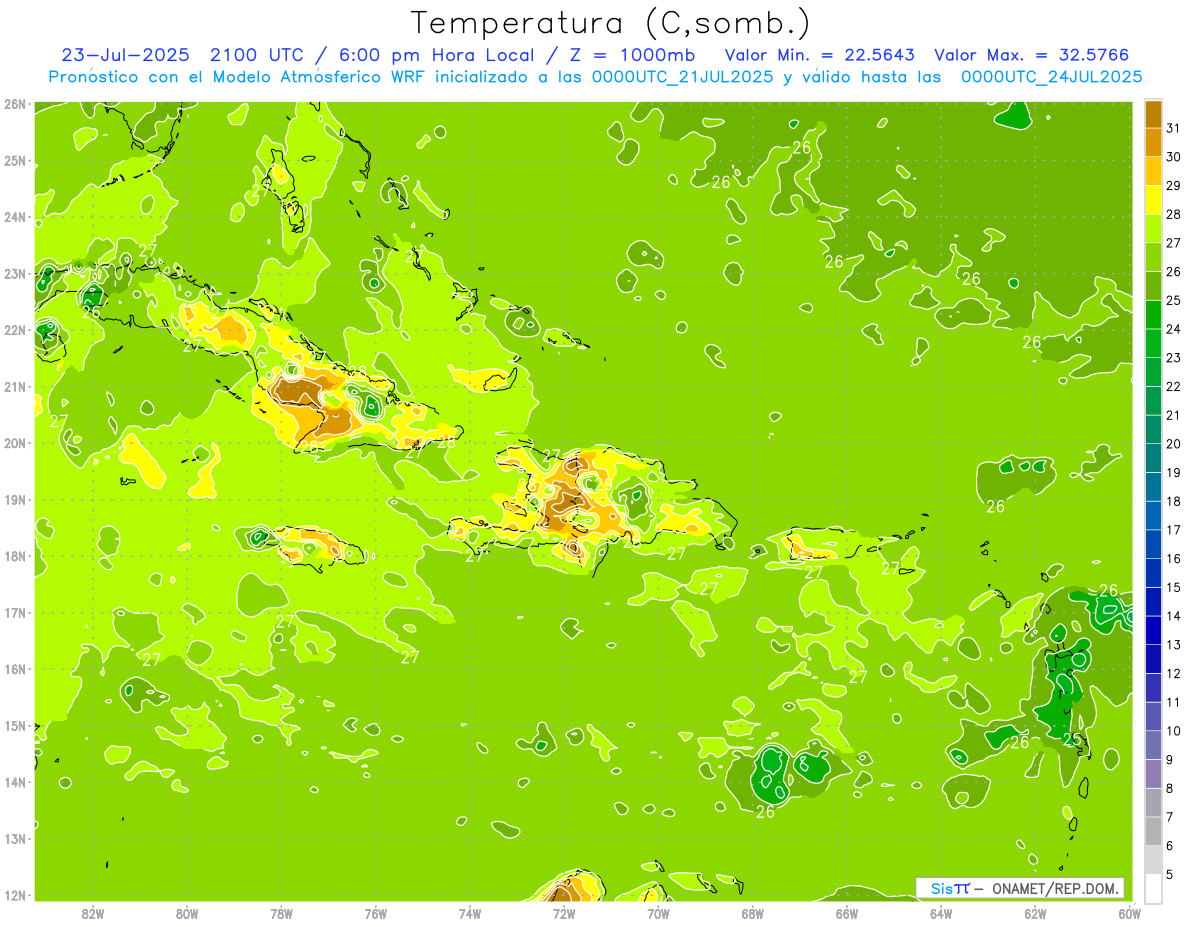Screen dimensions: 1200x927
Task: Click the 26N latitude axis label
Action: (x=15, y=104)
